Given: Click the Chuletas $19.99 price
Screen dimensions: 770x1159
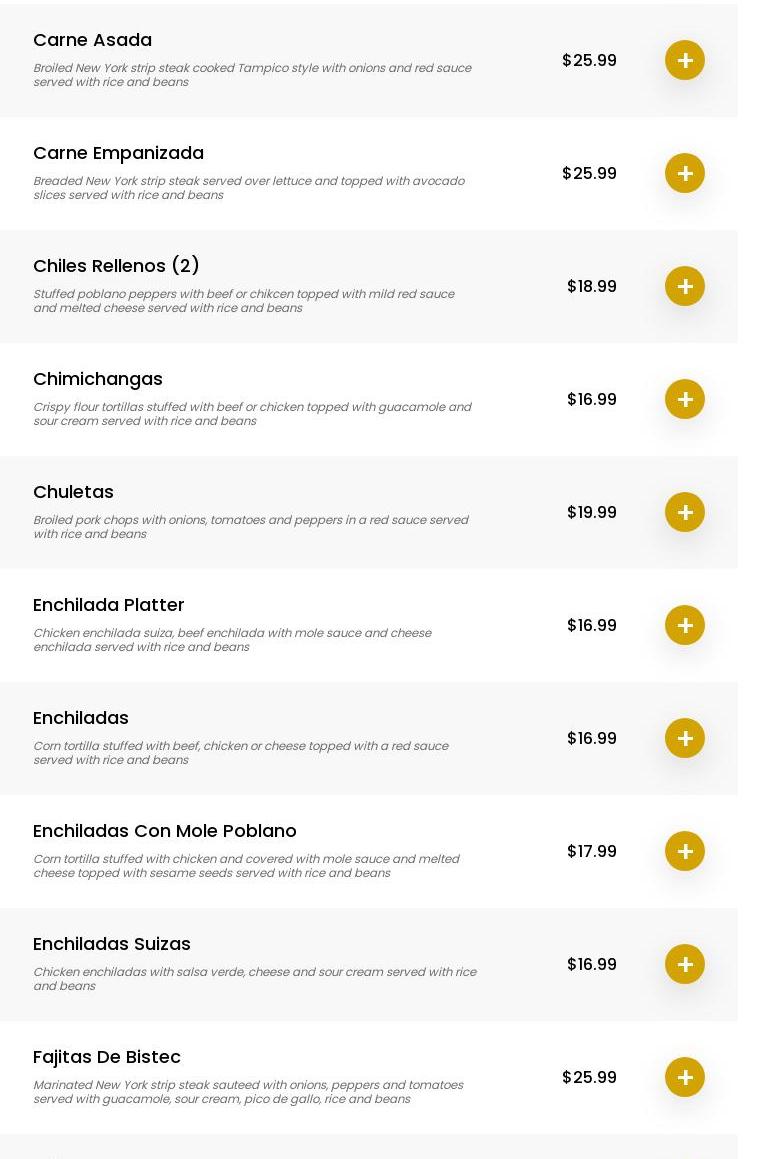Looking at the screenshot, I should tap(591, 512).
